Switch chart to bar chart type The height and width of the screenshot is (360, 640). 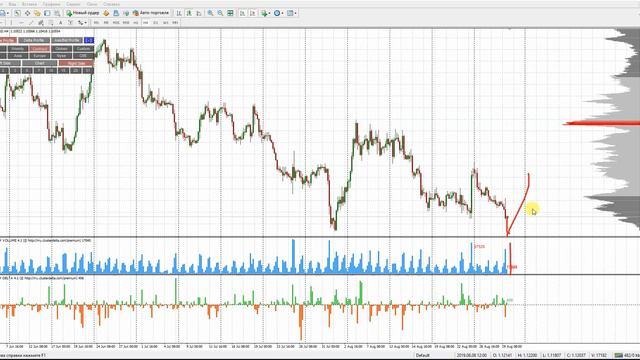coord(179,13)
